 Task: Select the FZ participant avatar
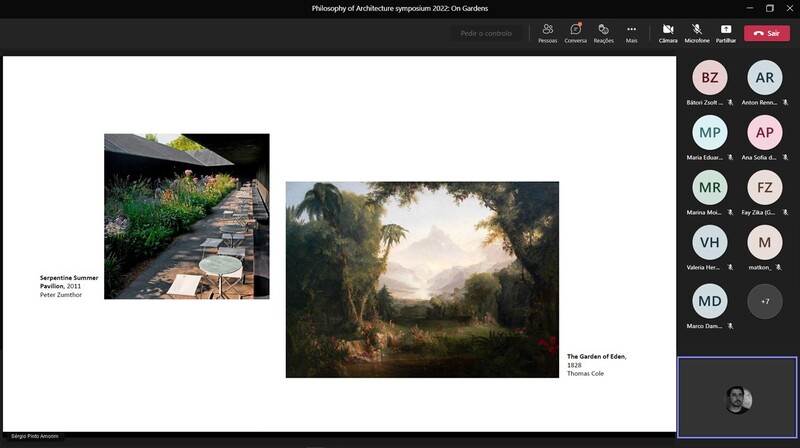coord(765,187)
